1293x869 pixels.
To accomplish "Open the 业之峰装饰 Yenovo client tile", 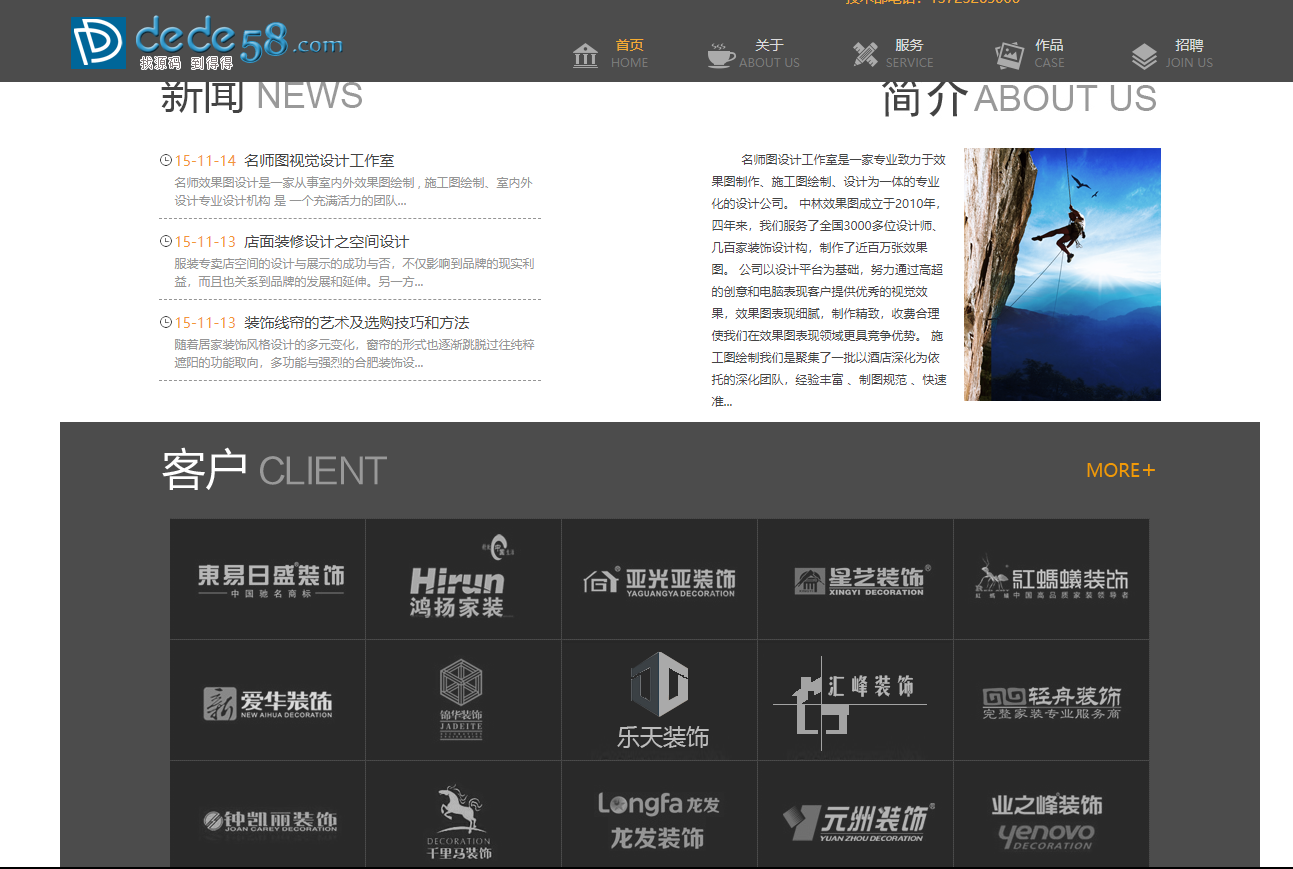I will 1048,820.
